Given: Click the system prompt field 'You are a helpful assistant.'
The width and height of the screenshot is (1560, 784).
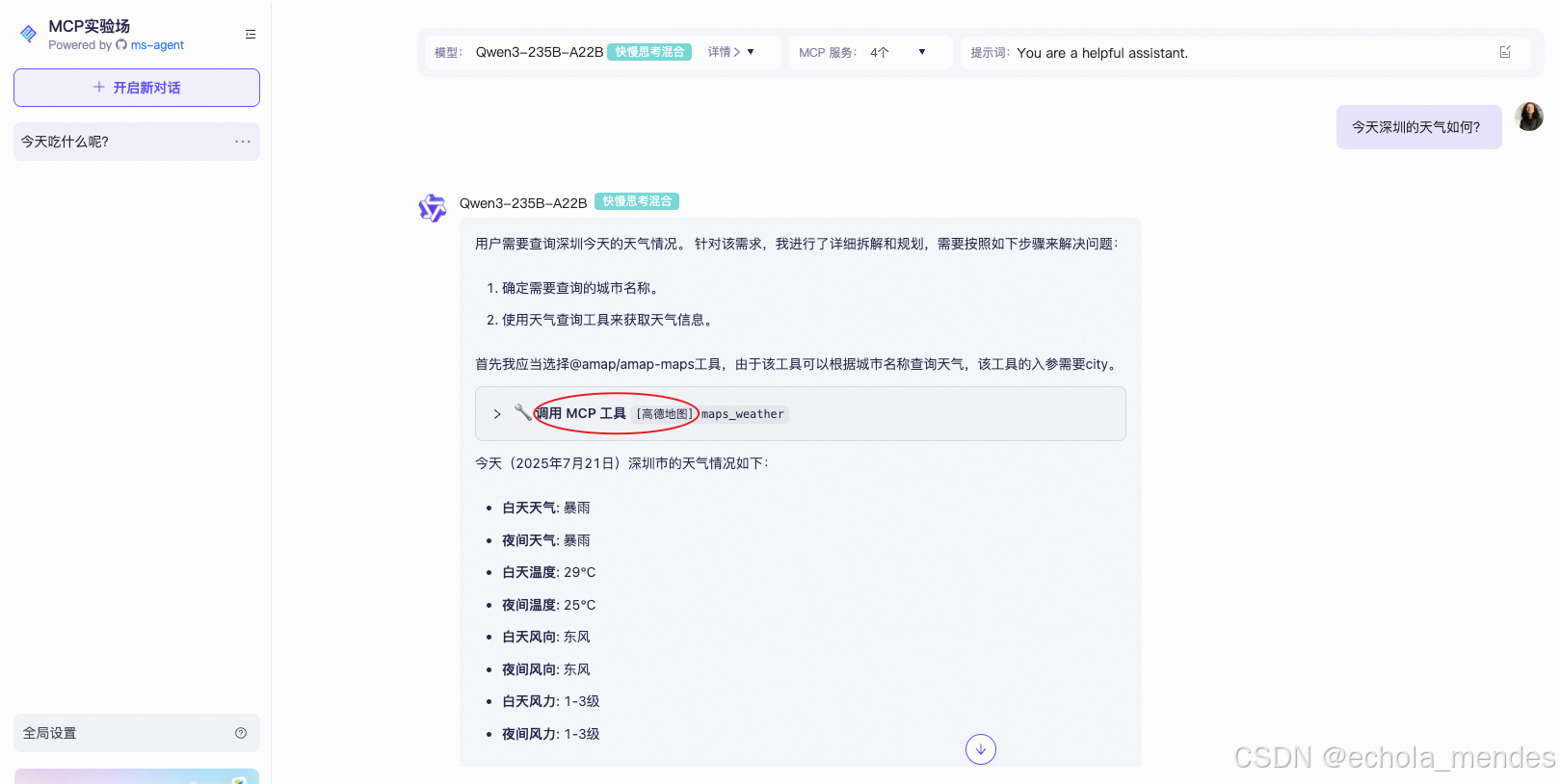Looking at the screenshot, I should tap(1102, 53).
